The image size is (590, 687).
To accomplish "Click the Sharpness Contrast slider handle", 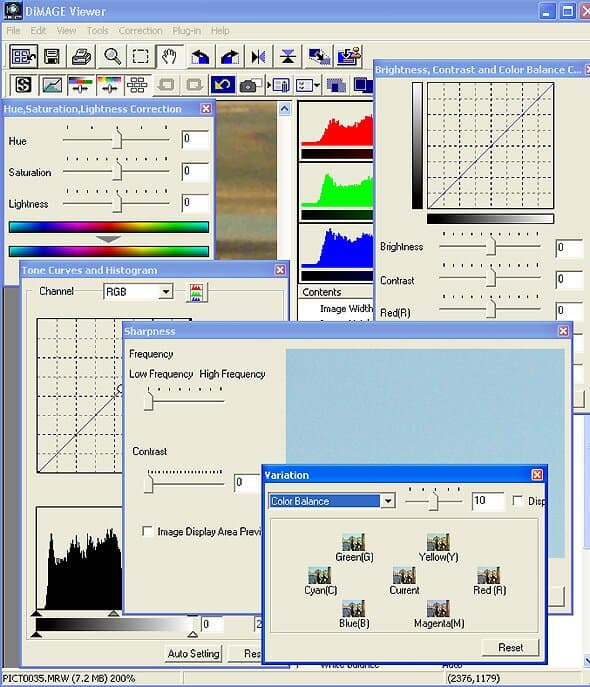I will pos(148,484).
